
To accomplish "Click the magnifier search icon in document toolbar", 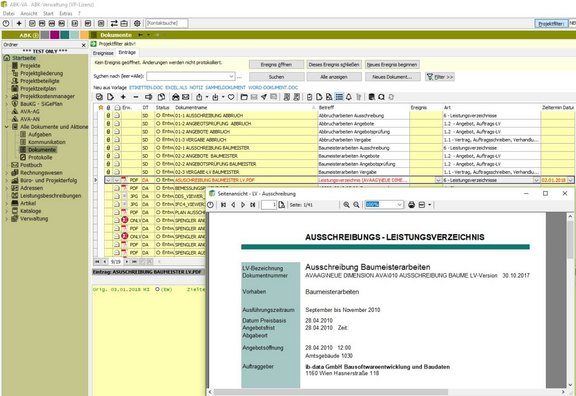I will [381, 97].
